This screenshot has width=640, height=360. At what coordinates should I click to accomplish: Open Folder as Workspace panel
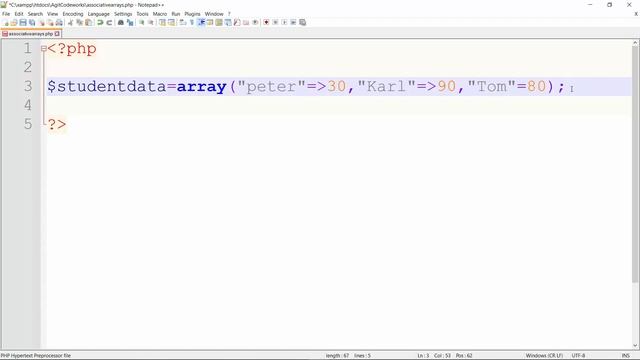246,22
